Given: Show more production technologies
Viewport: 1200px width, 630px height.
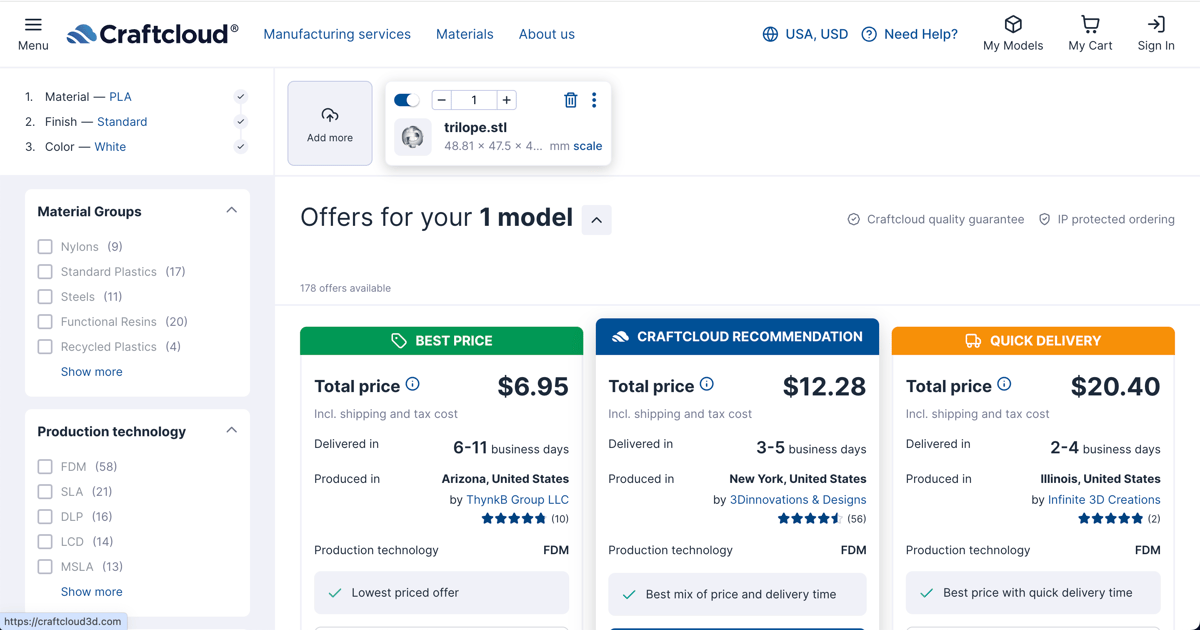Looking at the screenshot, I should tap(92, 592).
